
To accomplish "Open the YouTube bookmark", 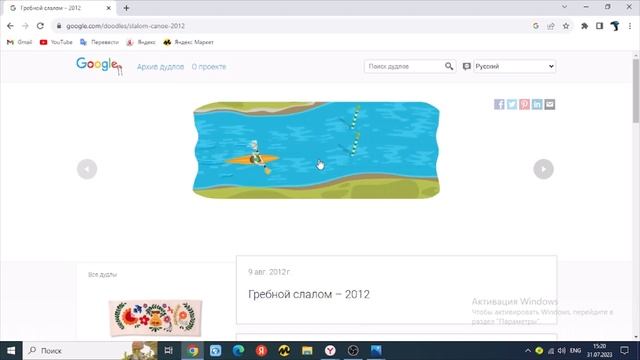I will [56, 42].
